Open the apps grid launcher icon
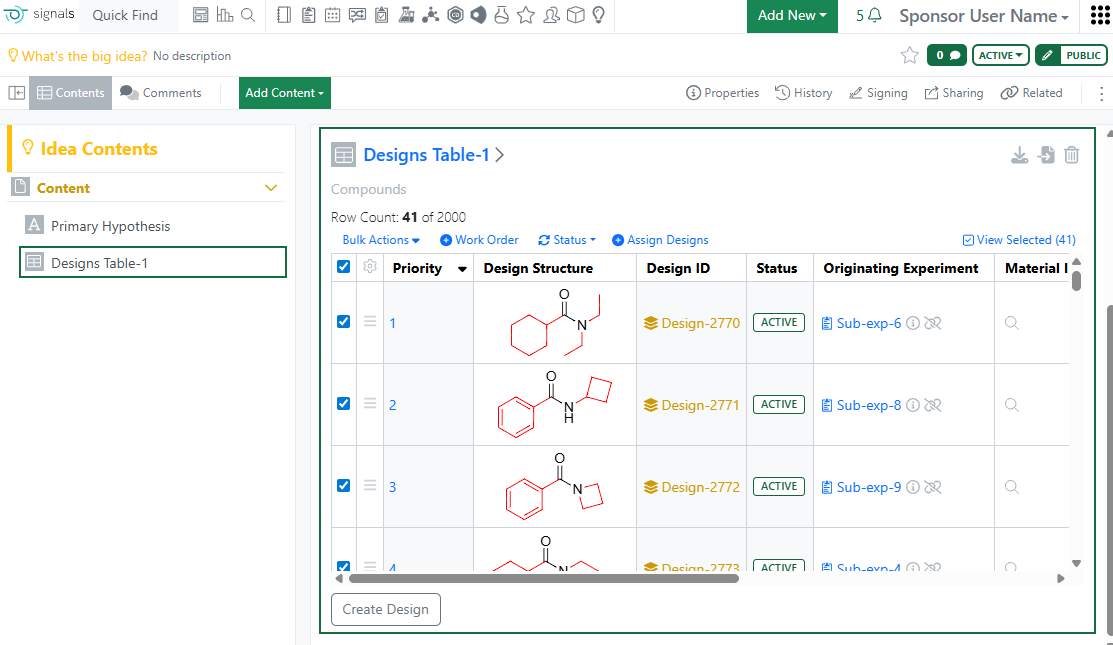This screenshot has height=645, width=1113. [1099, 16]
